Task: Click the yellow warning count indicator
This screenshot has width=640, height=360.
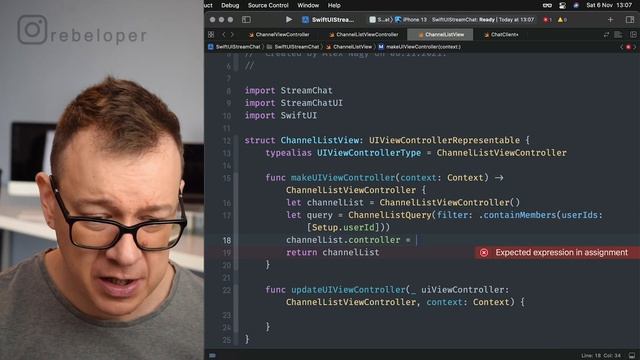Action: 562,20
